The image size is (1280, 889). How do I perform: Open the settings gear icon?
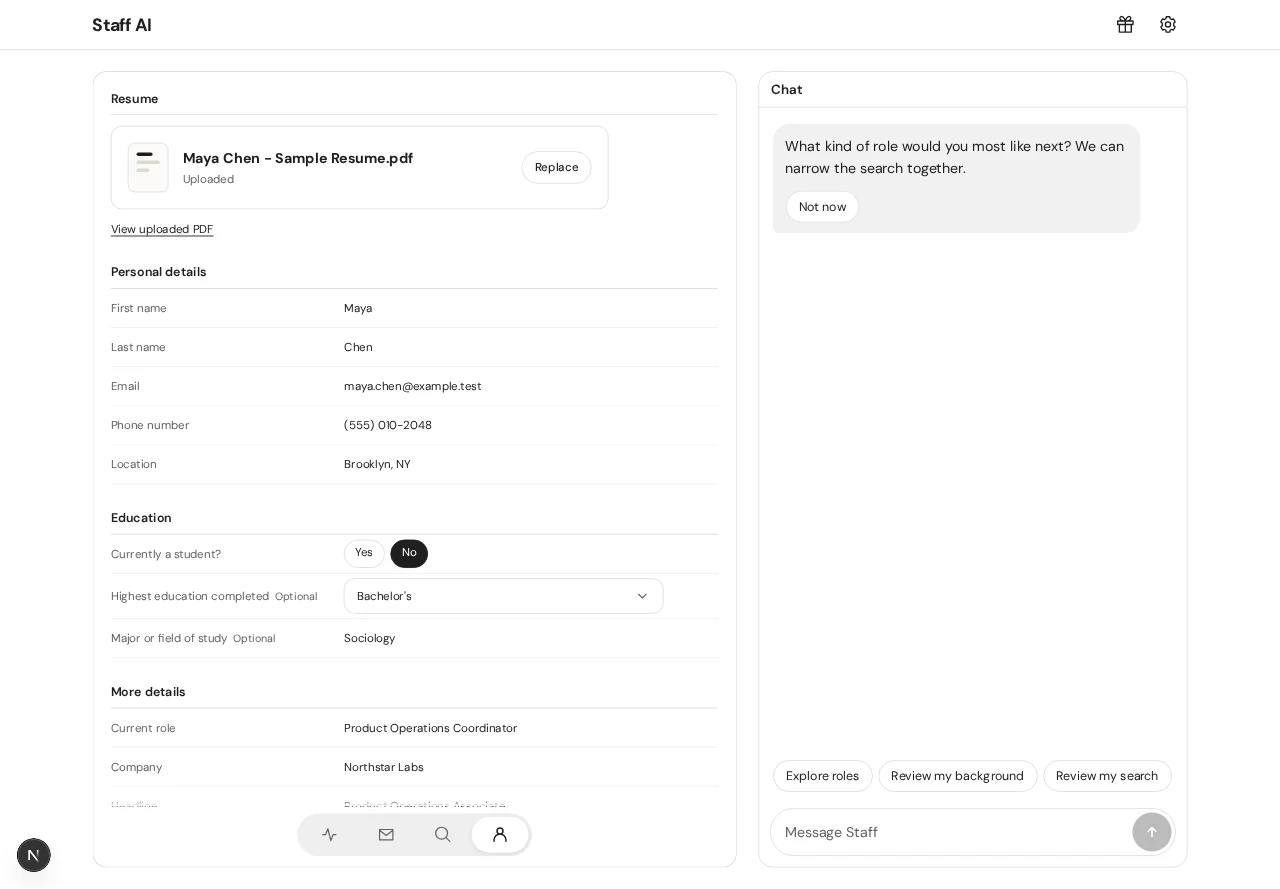click(1168, 24)
